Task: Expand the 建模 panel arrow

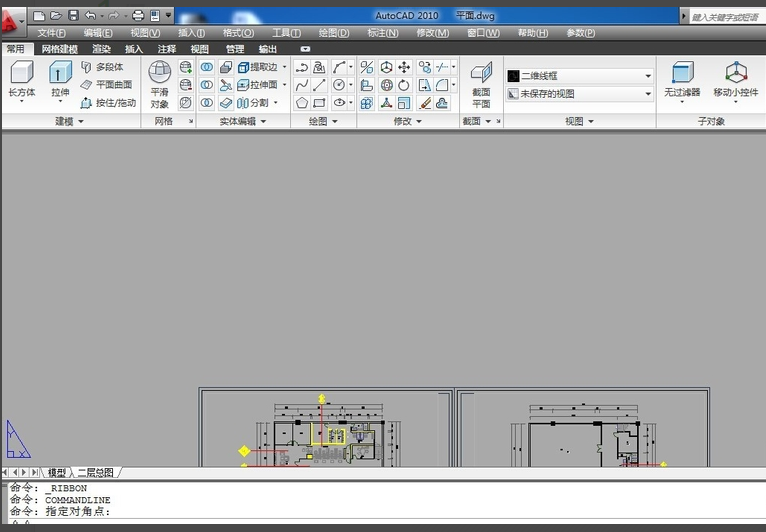Action: pos(81,121)
